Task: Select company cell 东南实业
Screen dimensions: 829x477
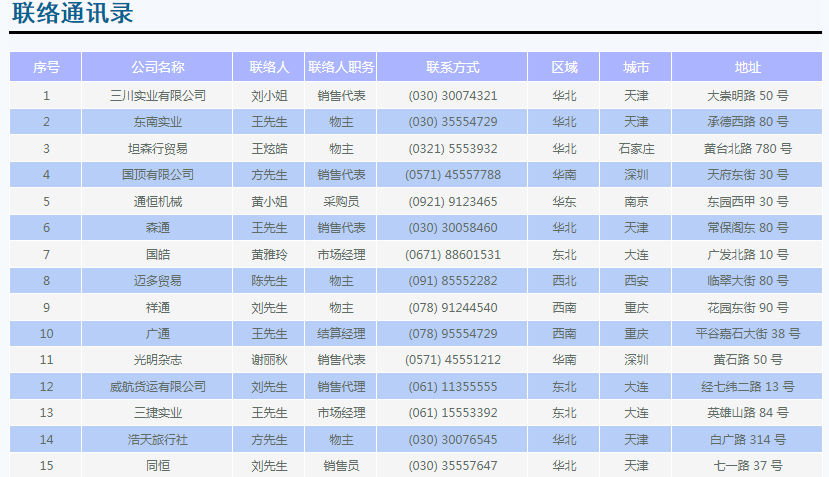Action: pos(157,122)
